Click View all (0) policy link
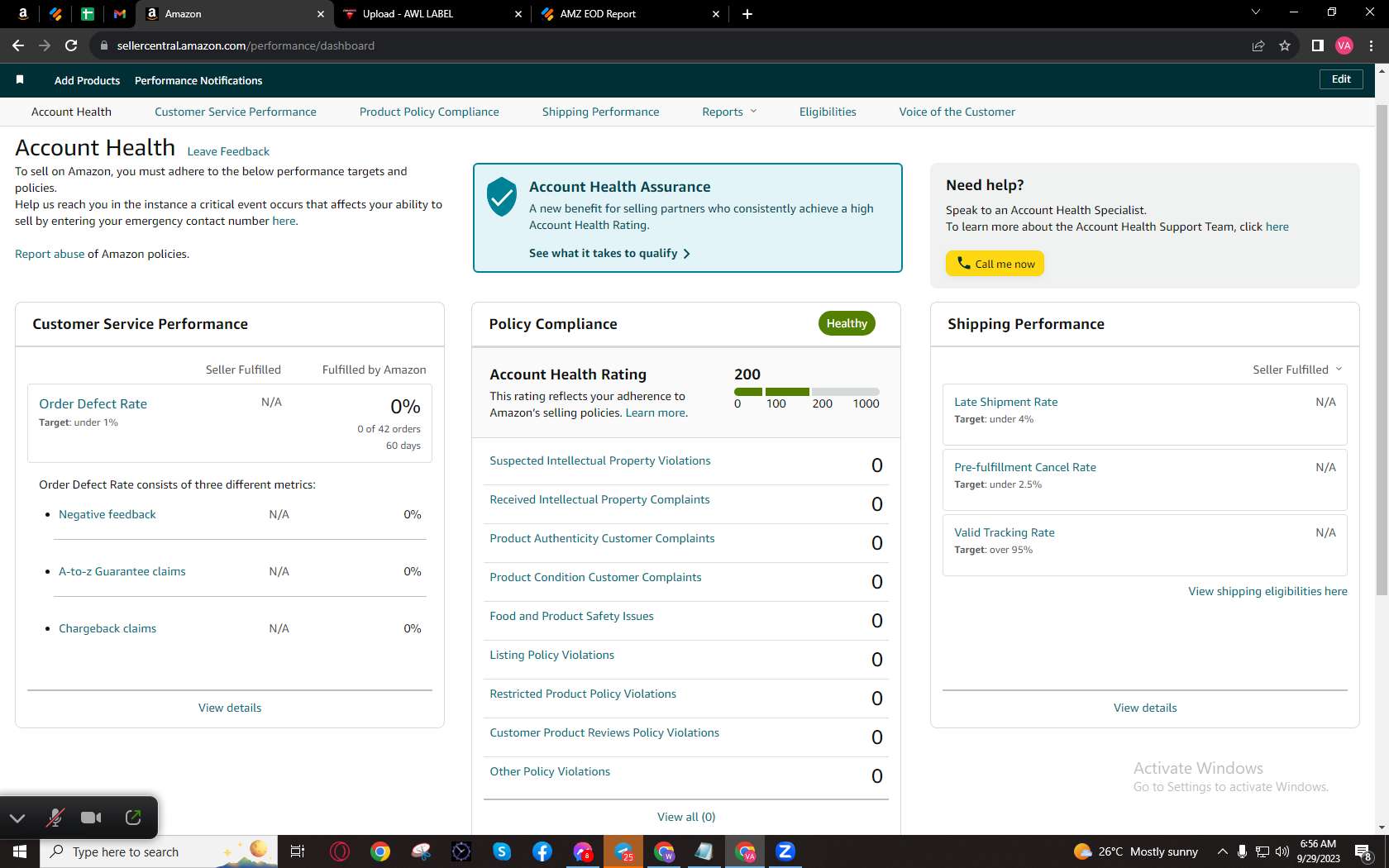The width and height of the screenshot is (1389, 868). coord(686,817)
